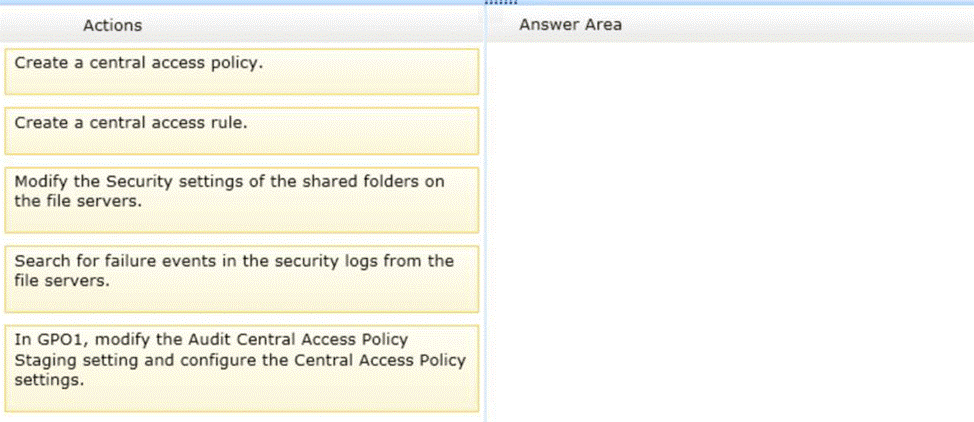Image resolution: width=974 pixels, height=422 pixels.
Task: Select the 'In GPO1, modify the Audit' action
Action: pos(241,367)
